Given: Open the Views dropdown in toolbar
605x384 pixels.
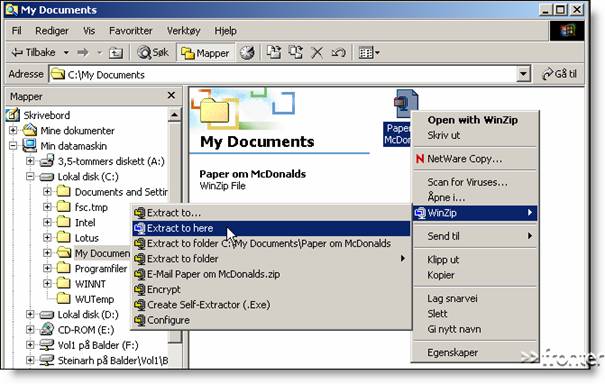Looking at the screenshot, I should tap(369, 52).
